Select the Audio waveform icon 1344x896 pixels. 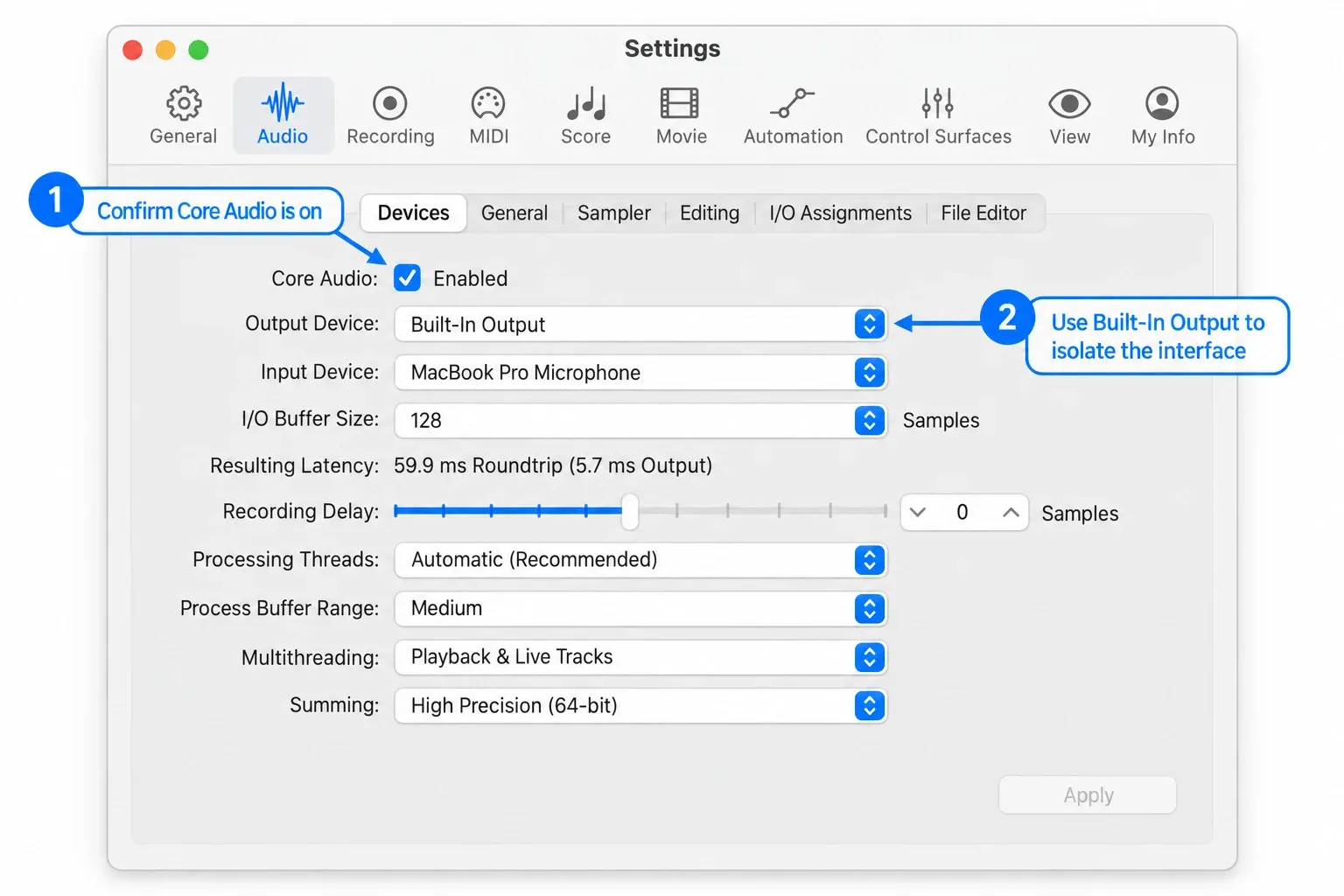283,104
